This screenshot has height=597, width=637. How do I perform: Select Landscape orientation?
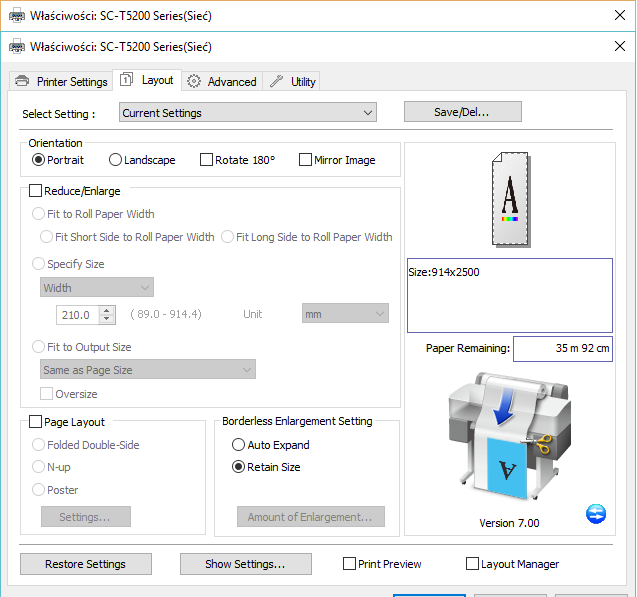[116, 160]
